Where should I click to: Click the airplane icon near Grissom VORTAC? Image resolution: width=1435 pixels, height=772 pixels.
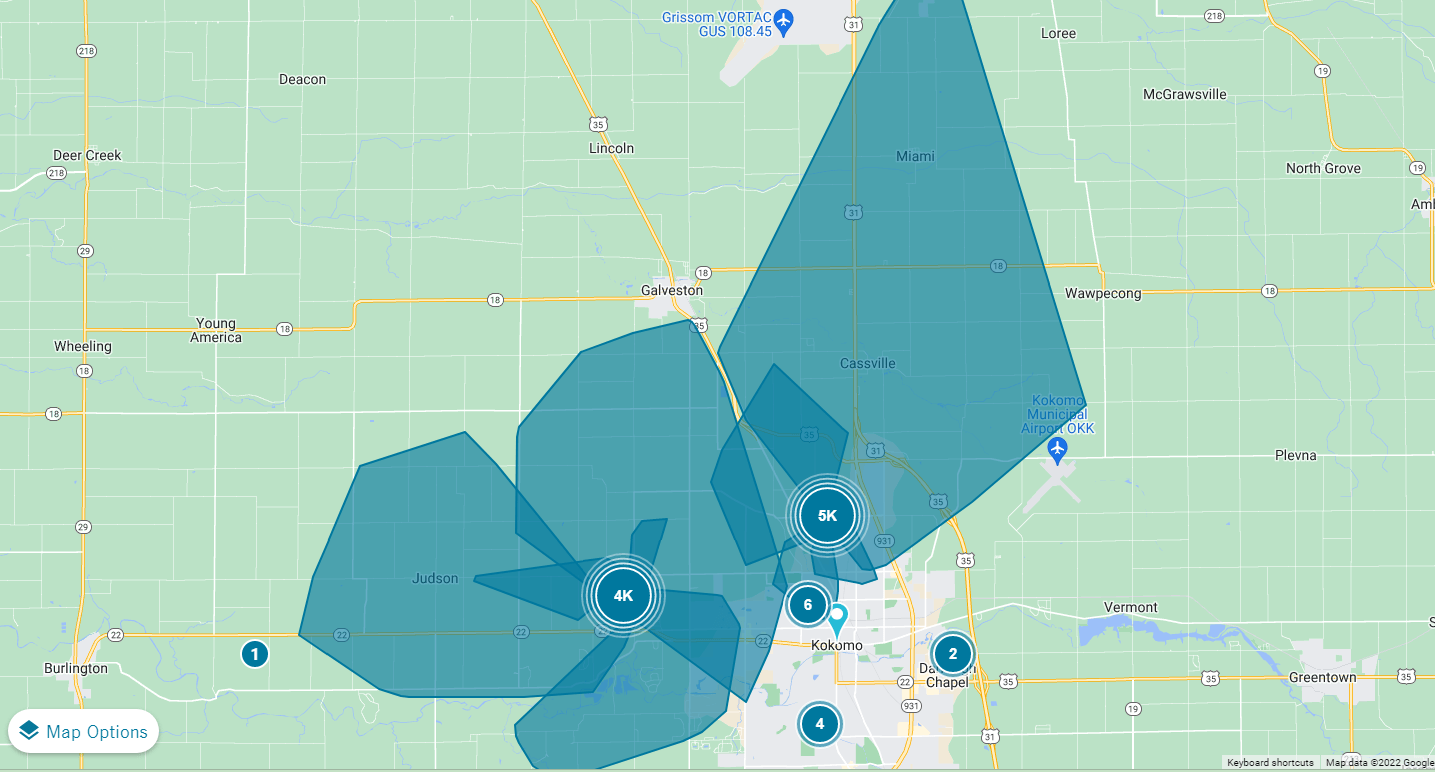point(783,17)
